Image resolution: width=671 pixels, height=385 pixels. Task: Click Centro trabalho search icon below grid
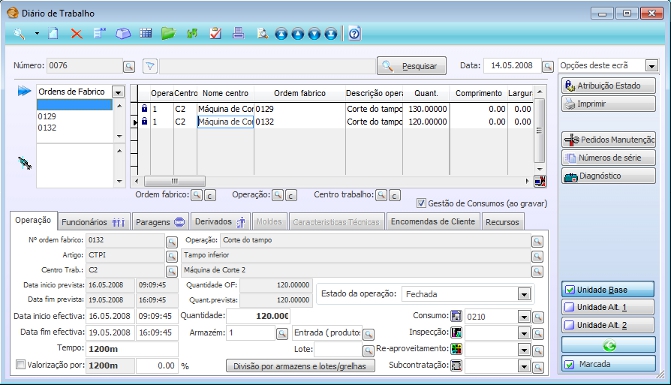click(x=381, y=195)
